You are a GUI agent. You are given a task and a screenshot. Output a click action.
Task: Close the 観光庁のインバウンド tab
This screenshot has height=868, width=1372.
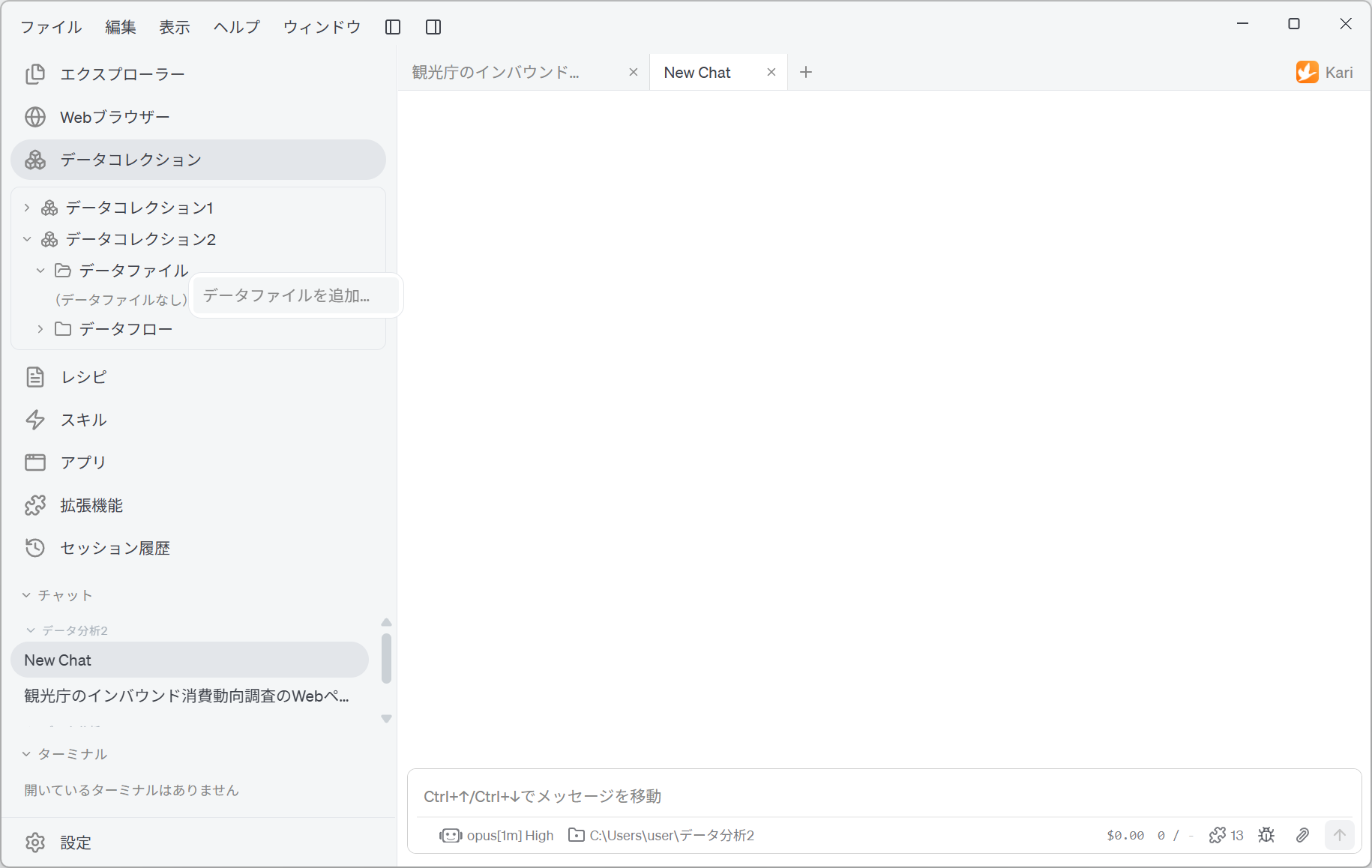[634, 72]
